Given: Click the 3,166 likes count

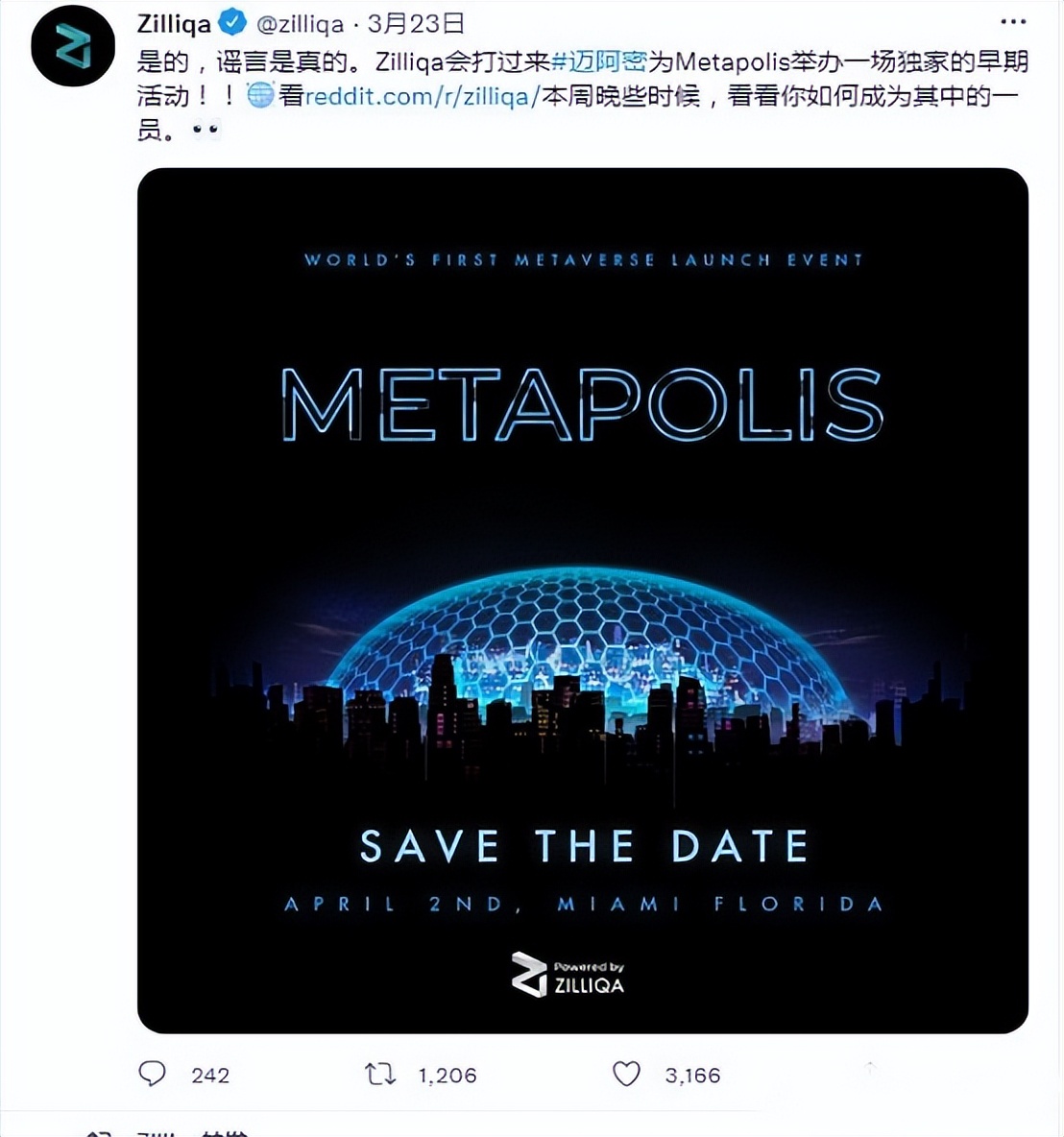Looking at the screenshot, I should pos(692,1075).
